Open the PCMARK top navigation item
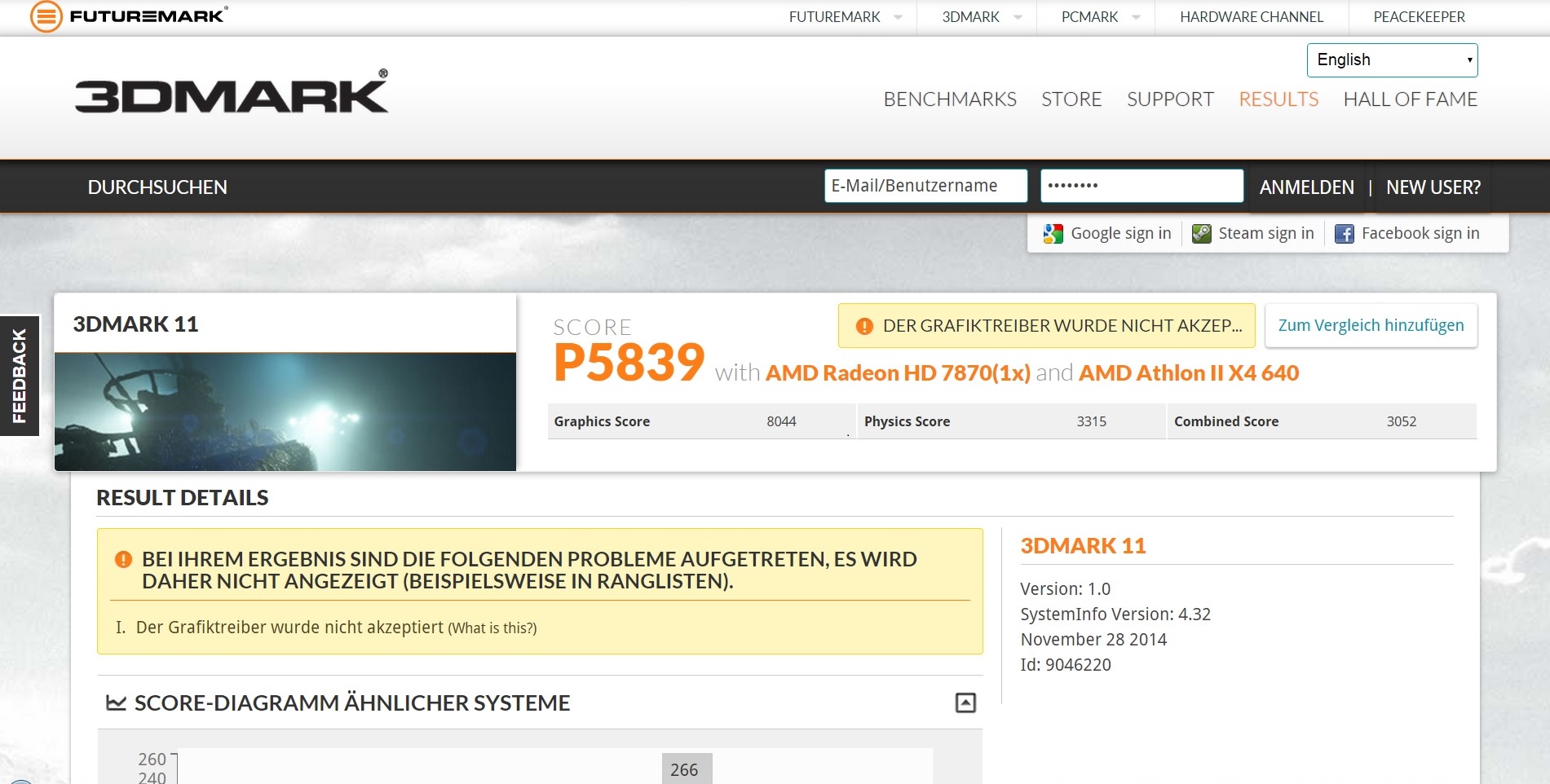This screenshot has height=784, width=1550. (1089, 17)
